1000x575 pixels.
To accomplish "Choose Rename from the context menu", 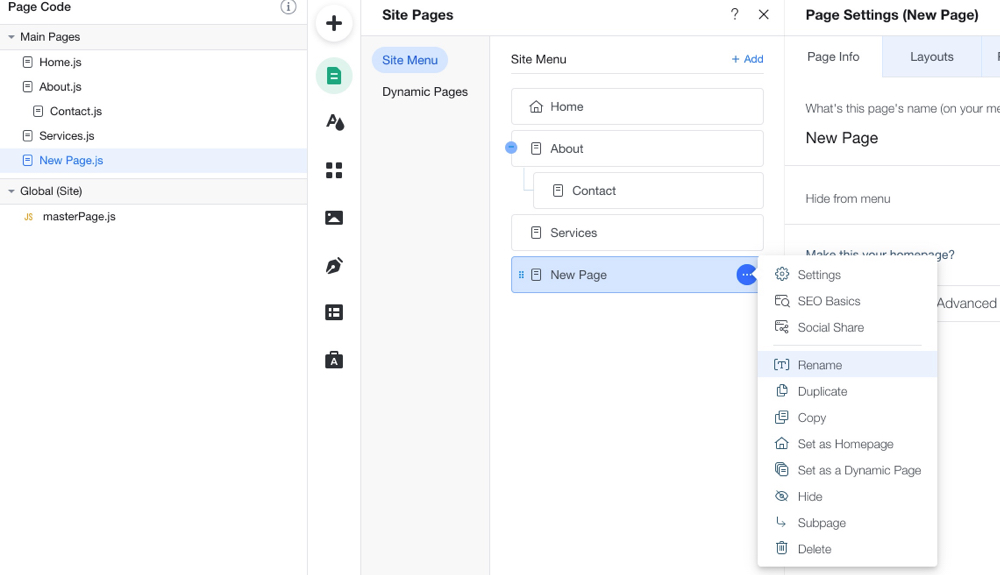I will click(847, 365).
